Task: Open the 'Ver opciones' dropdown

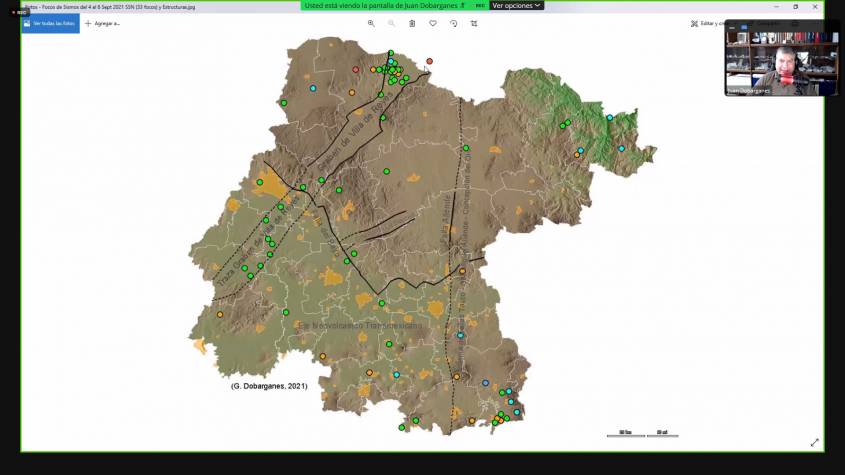Action: [x=517, y=5]
